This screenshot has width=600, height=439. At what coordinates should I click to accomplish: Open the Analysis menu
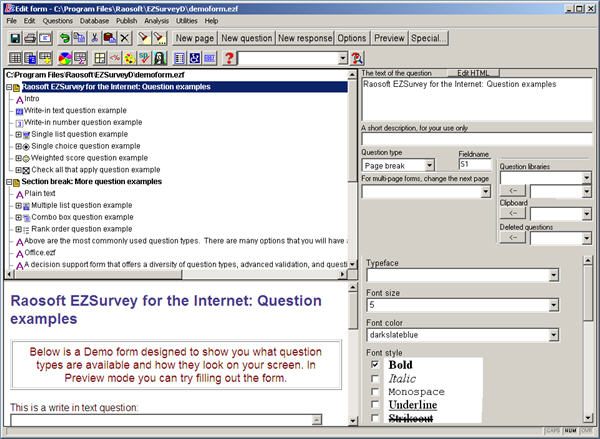click(x=157, y=21)
